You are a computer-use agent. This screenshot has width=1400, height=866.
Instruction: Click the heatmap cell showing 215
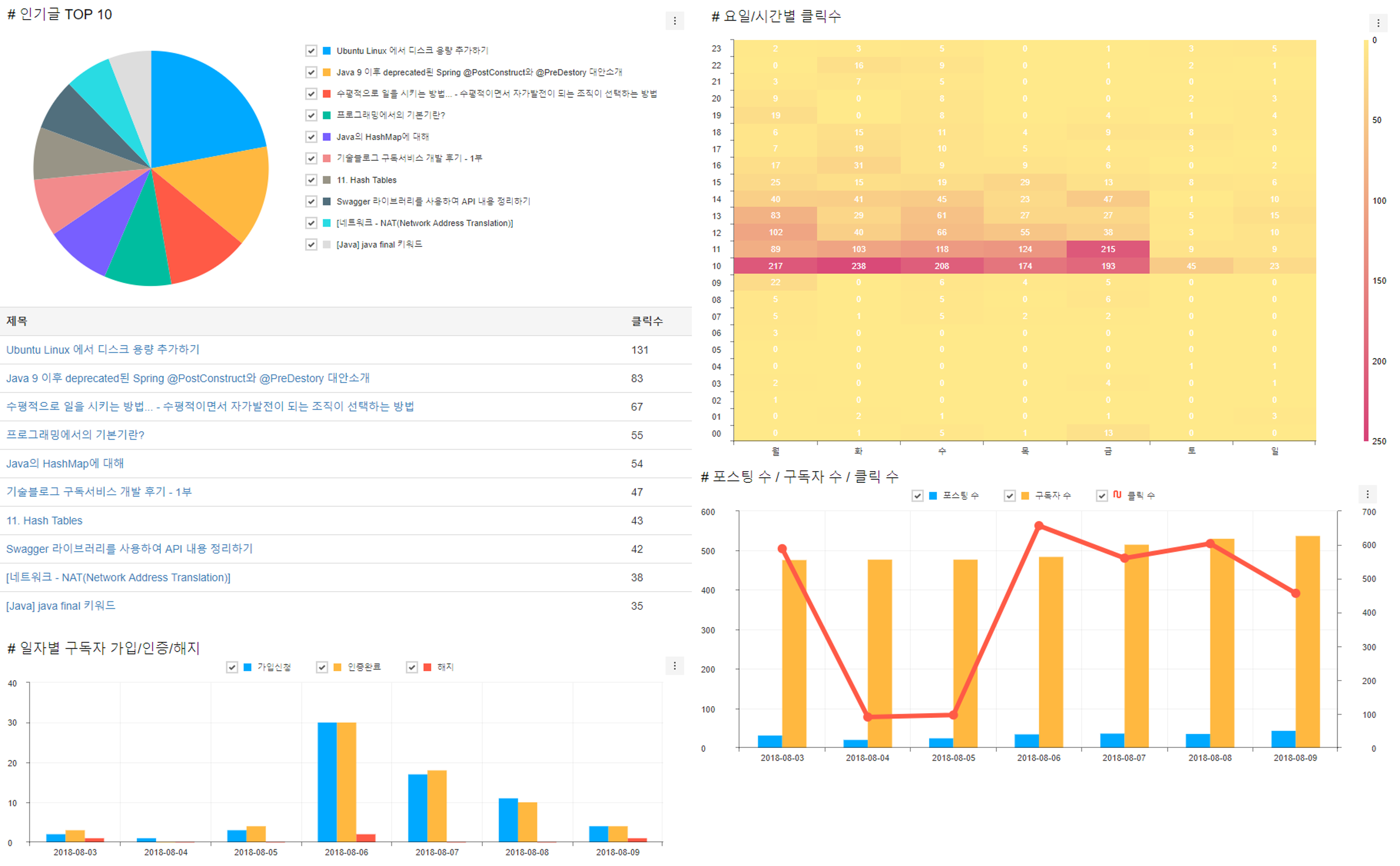pyautogui.click(x=1108, y=249)
